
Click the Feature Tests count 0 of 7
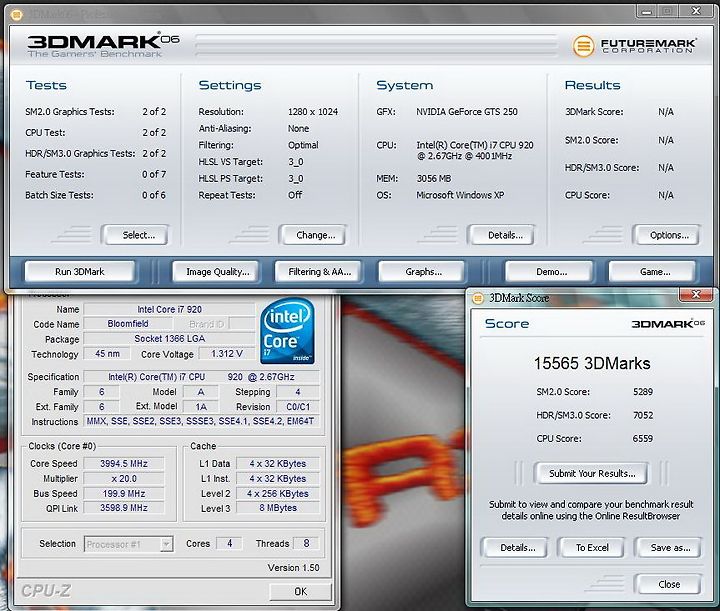154,174
